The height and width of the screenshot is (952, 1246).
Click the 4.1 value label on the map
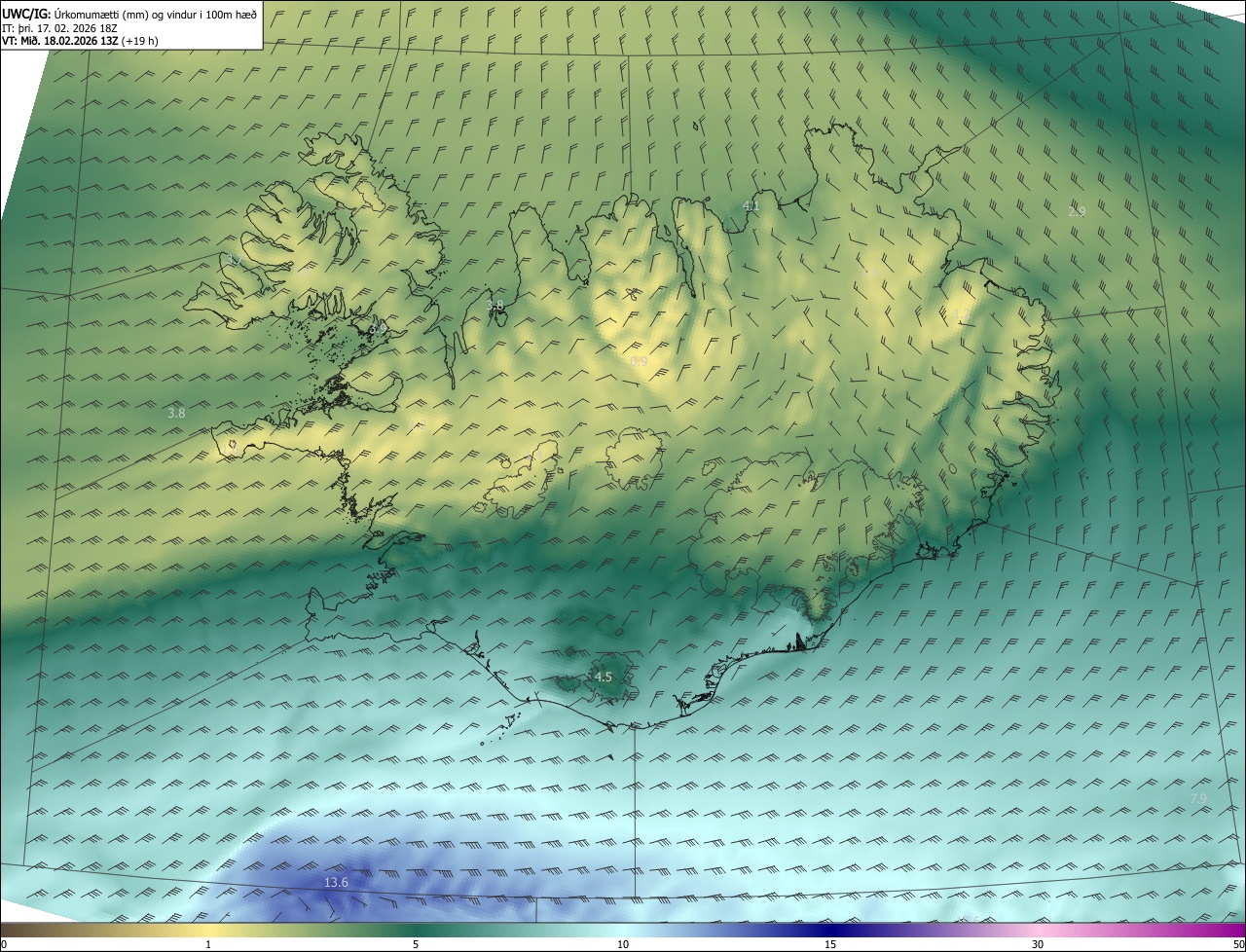[751, 205]
